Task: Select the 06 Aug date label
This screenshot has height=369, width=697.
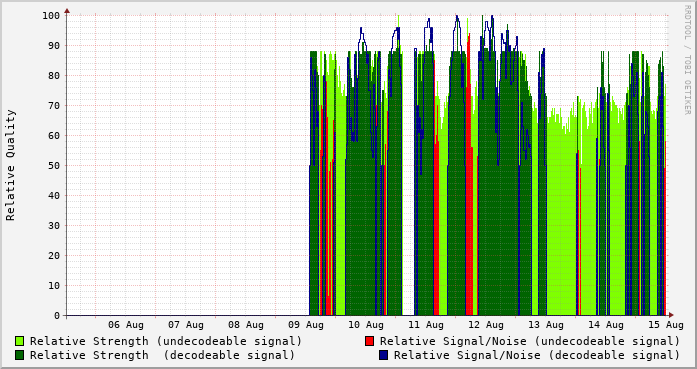Action: 126,325
